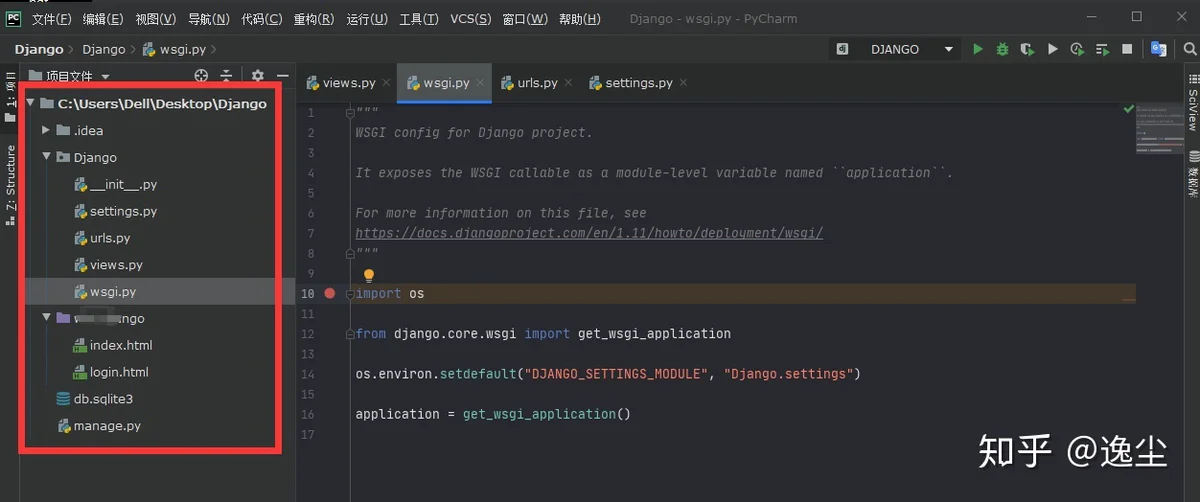Collapse the folder containing index.html
This screenshot has width=1200, height=502.
click(46, 318)
